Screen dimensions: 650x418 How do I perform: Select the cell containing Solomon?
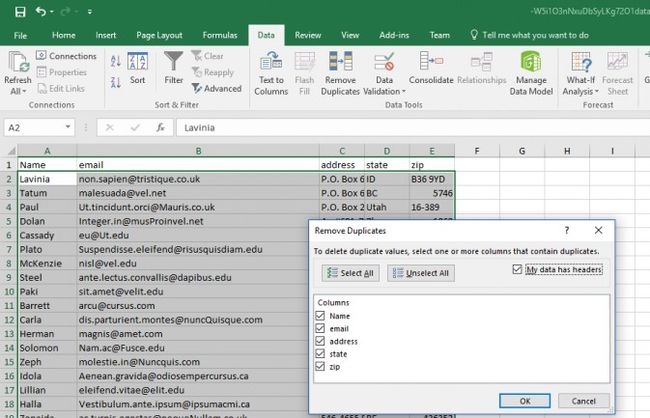(x=47, y=348)
